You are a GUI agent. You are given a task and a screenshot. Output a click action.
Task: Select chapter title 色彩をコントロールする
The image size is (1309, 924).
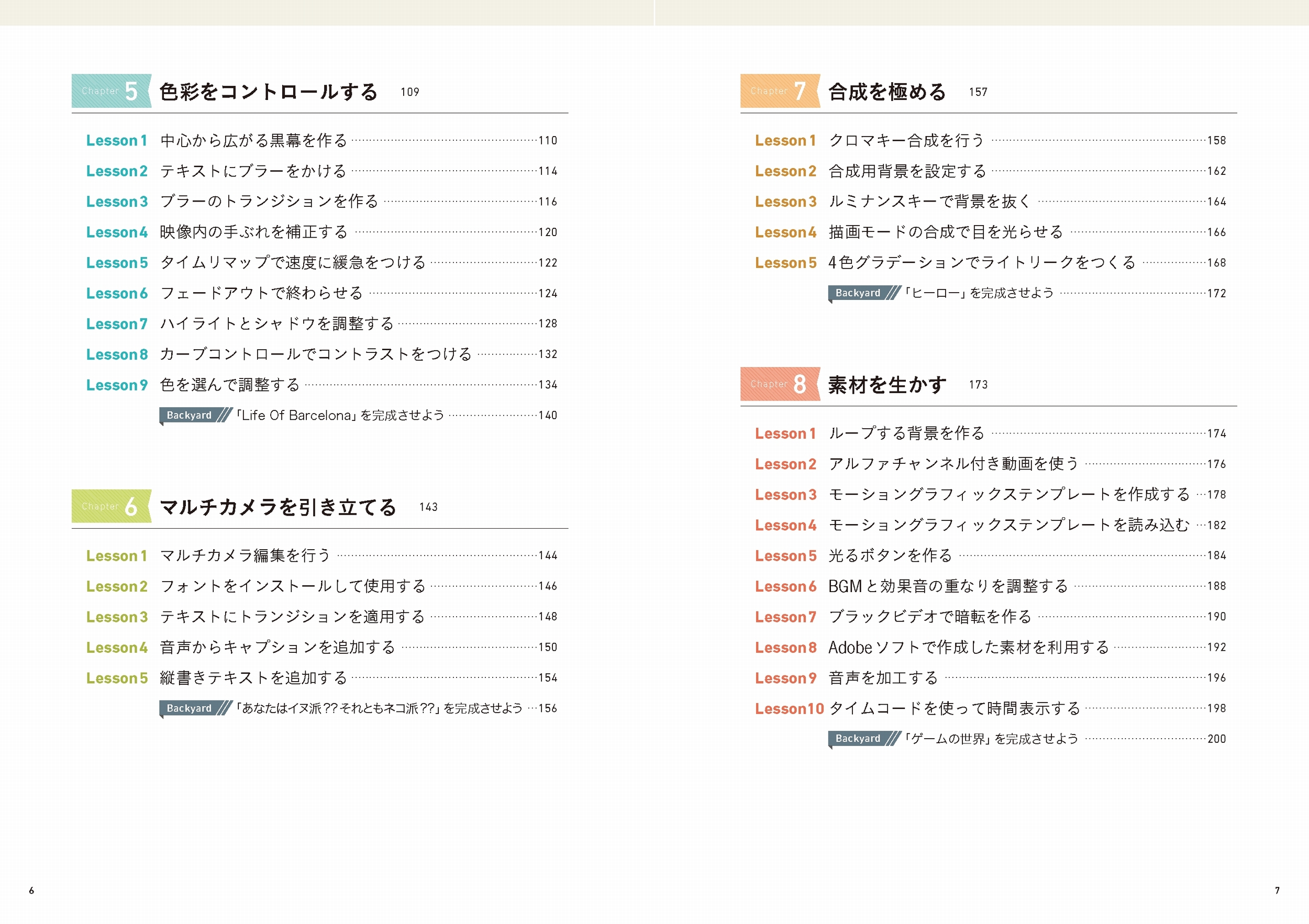269,92
